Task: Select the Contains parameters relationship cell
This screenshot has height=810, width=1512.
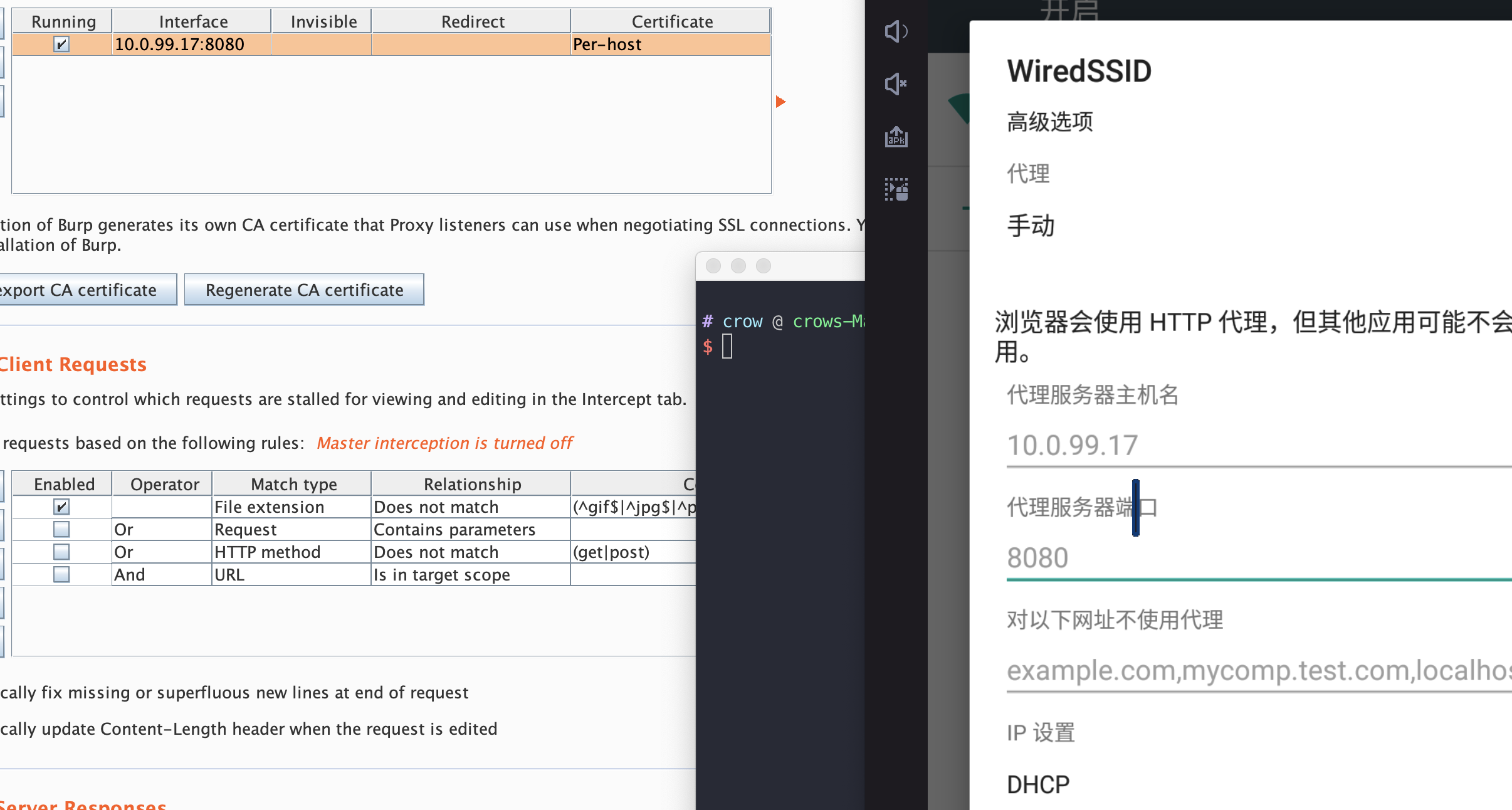Action: click(x=471, y=529)
